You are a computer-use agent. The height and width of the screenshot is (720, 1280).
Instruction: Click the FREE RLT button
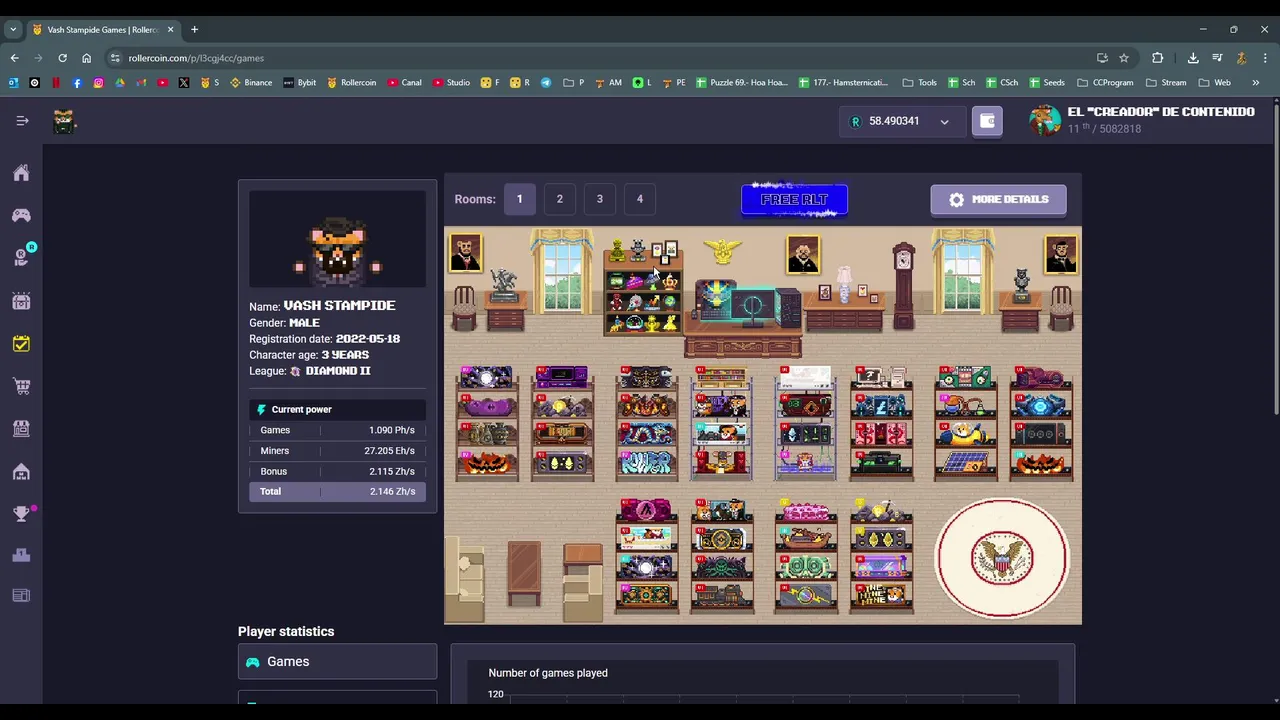pyautogui.click(x=794, y=200)
